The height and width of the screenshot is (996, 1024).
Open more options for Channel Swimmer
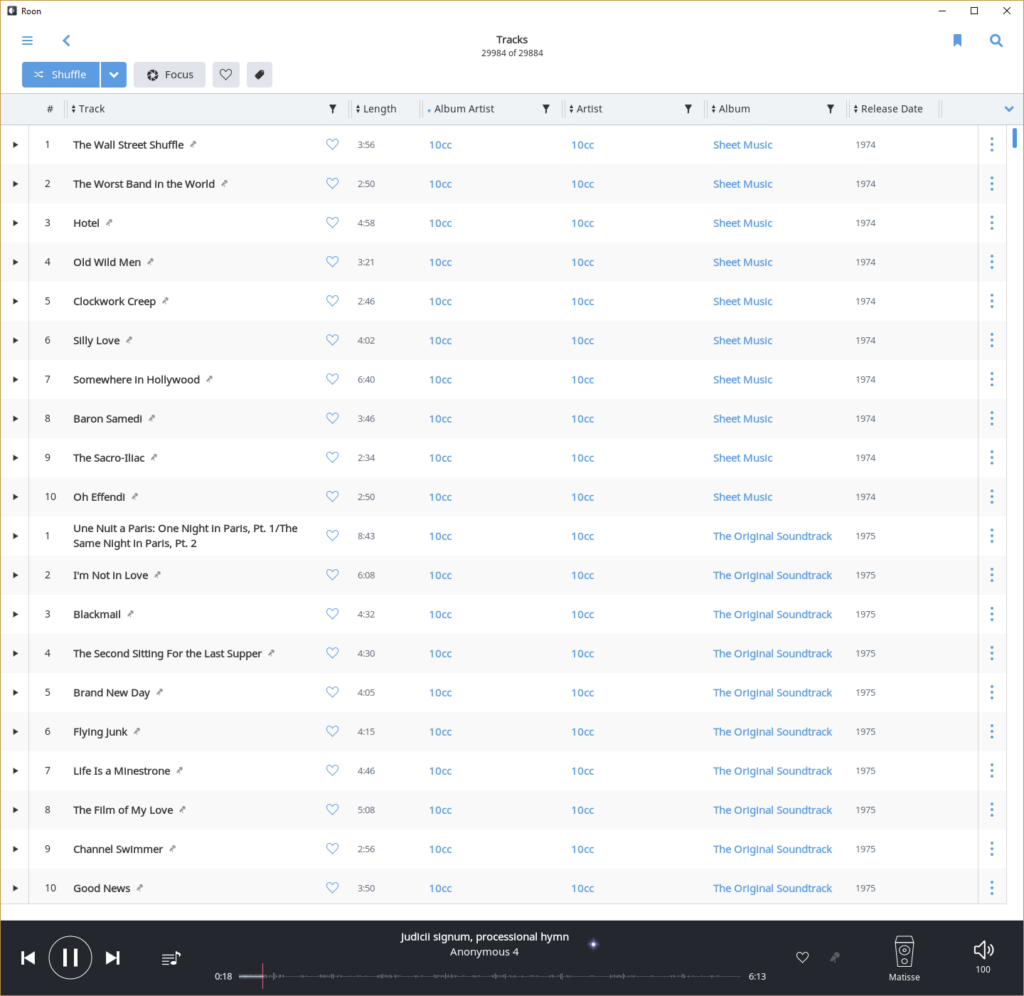[992, 849]
